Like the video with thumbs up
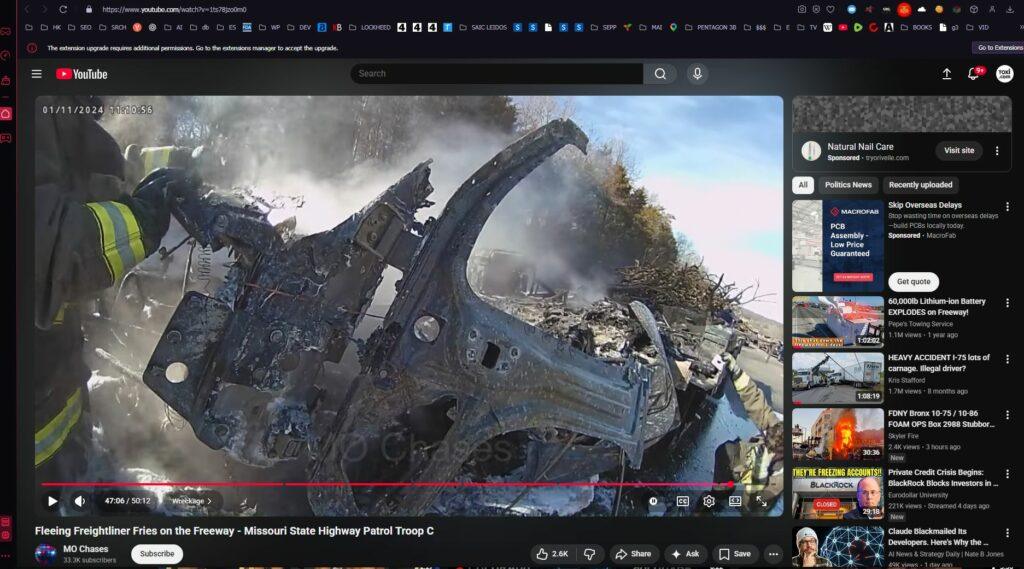1024x569 pixels. point(551,553)
